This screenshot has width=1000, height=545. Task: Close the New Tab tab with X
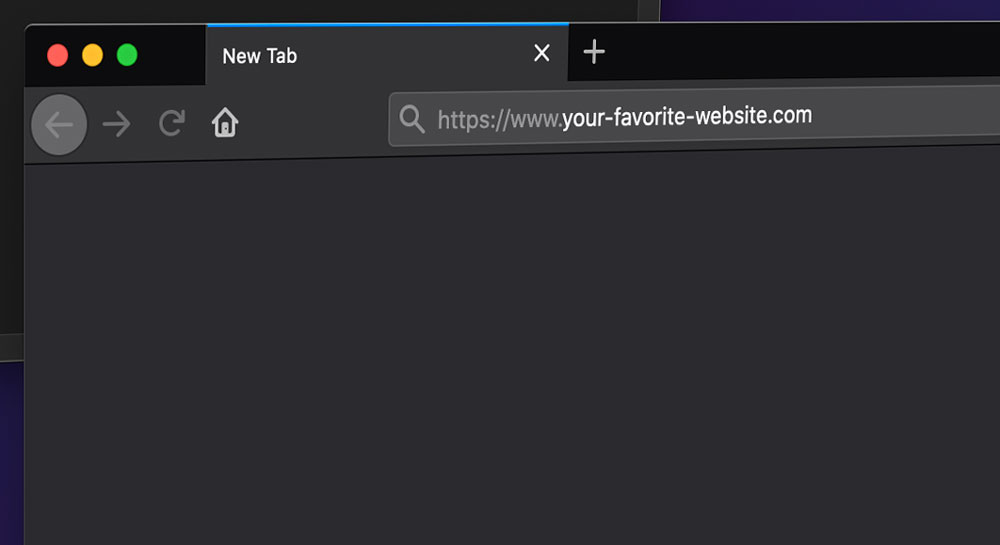pos(541,53)
